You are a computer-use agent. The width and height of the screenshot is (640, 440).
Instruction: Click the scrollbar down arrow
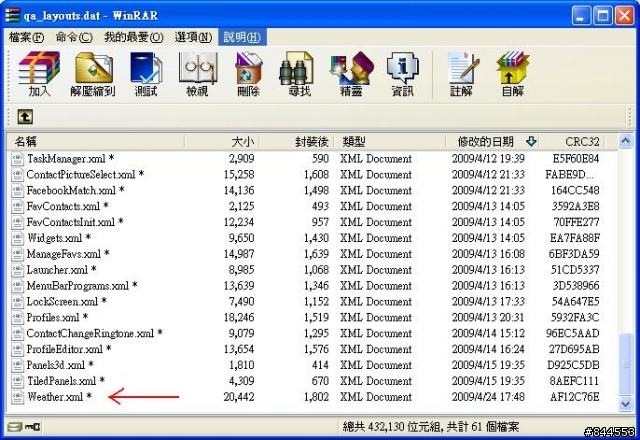(x=625, y=404)
